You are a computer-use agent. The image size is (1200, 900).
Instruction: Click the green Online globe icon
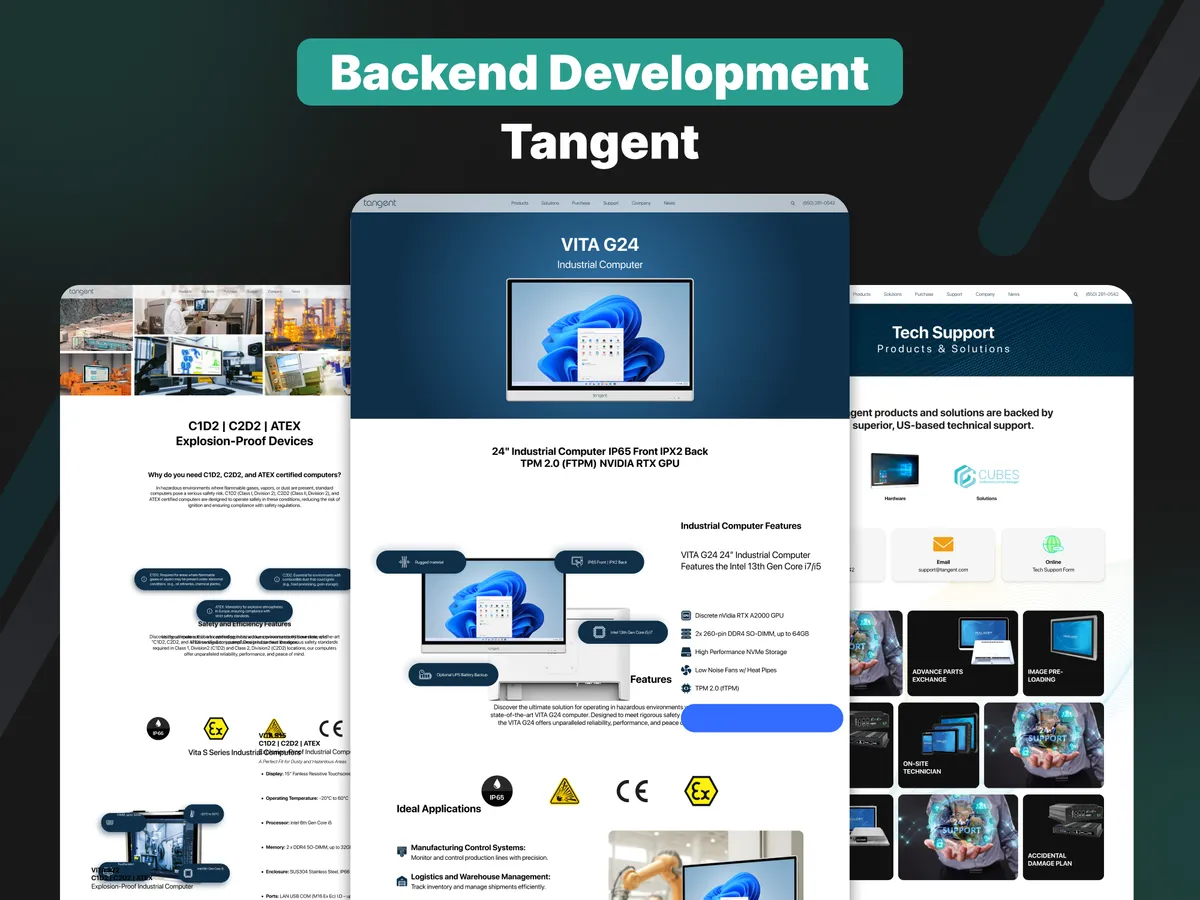coord(1053,544)
